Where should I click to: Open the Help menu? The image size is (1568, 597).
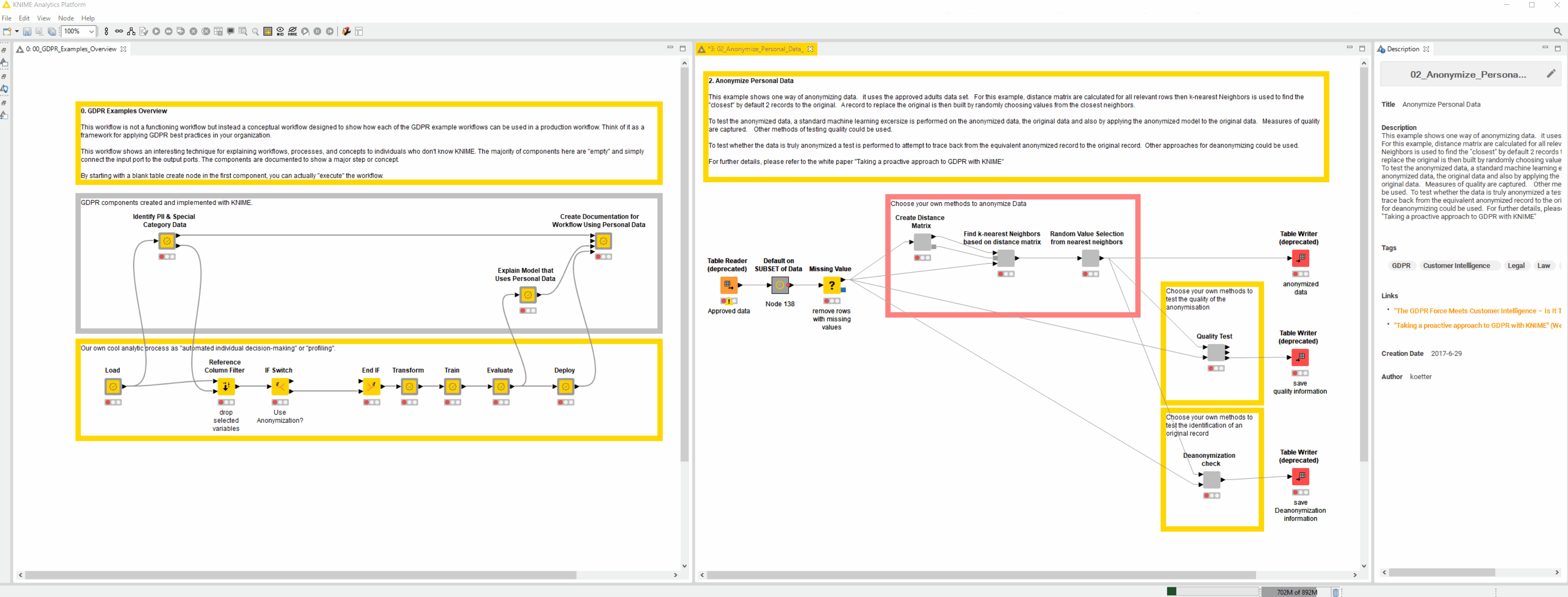click(x=88, y=18)
